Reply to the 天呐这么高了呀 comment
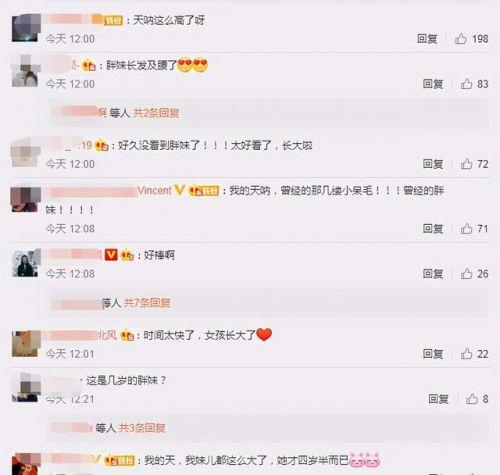500x475 pixels. (427, 39)
